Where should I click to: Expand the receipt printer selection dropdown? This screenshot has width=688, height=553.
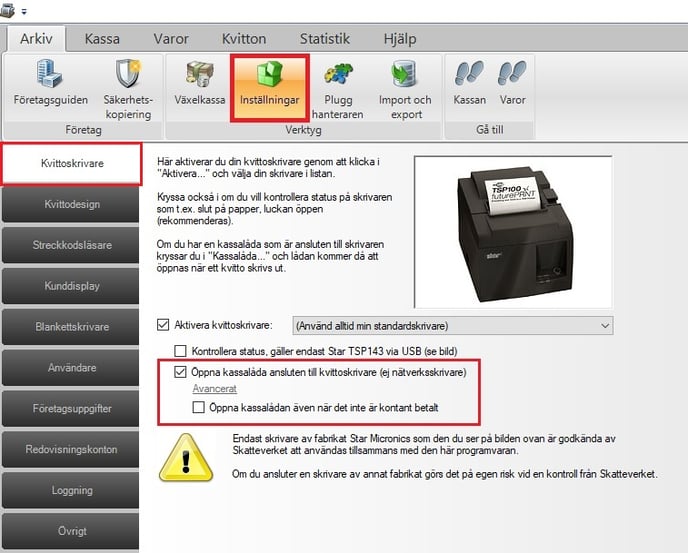453,326
